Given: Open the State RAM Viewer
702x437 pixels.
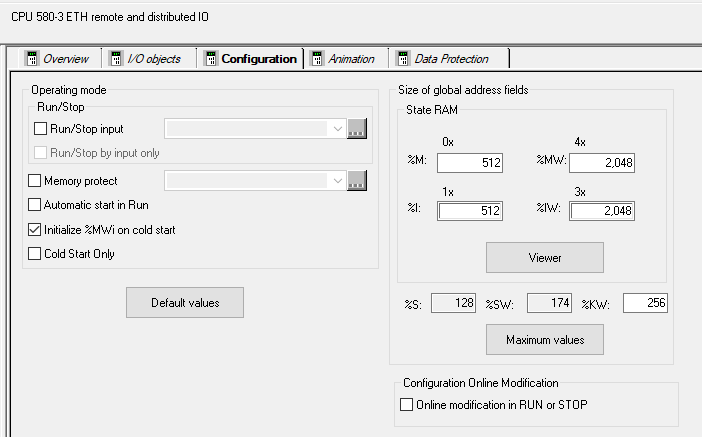Looking at the screenshot, I should [x=544, y=257].
